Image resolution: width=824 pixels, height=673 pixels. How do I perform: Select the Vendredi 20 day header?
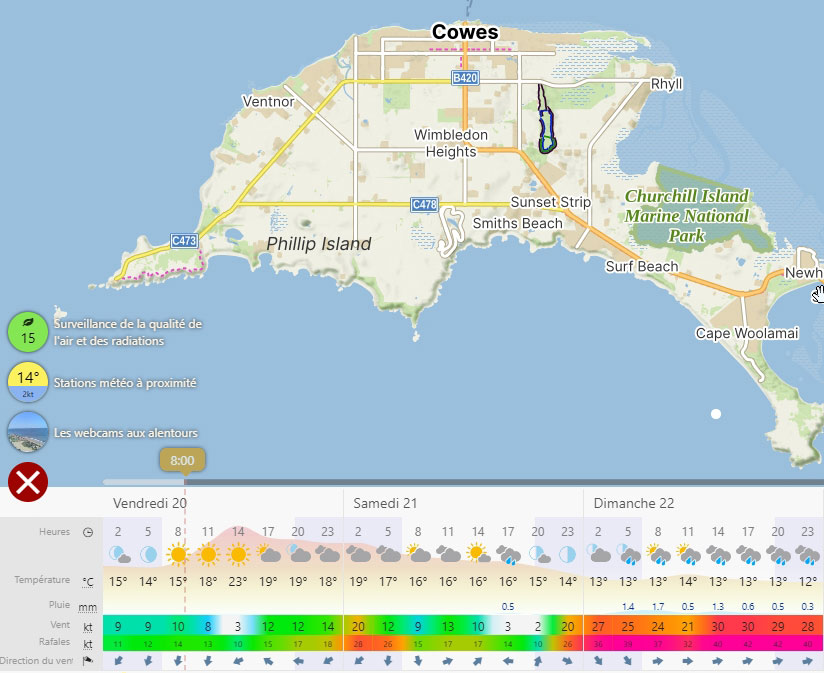(x=149, y=502)
